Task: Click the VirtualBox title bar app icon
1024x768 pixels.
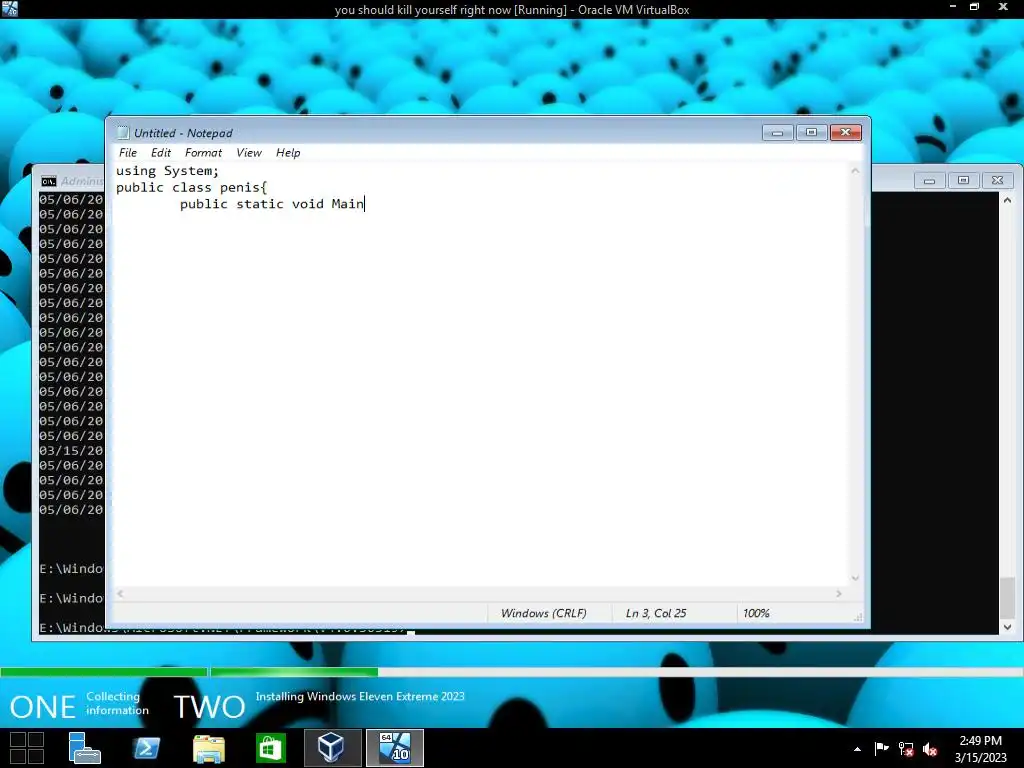Action: pos(10,9)
